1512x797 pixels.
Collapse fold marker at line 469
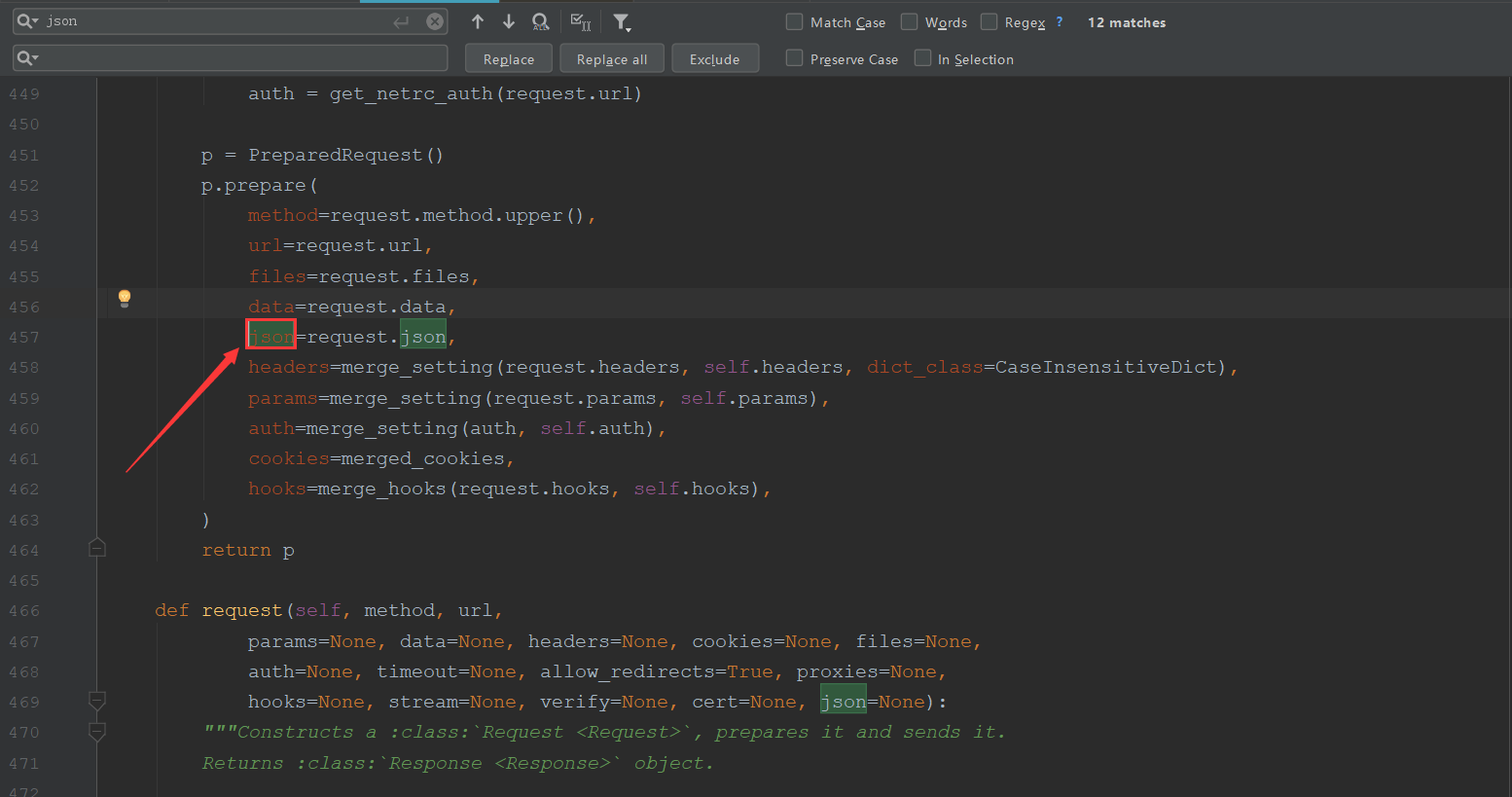pyautogui.click(x=97, y=701)
